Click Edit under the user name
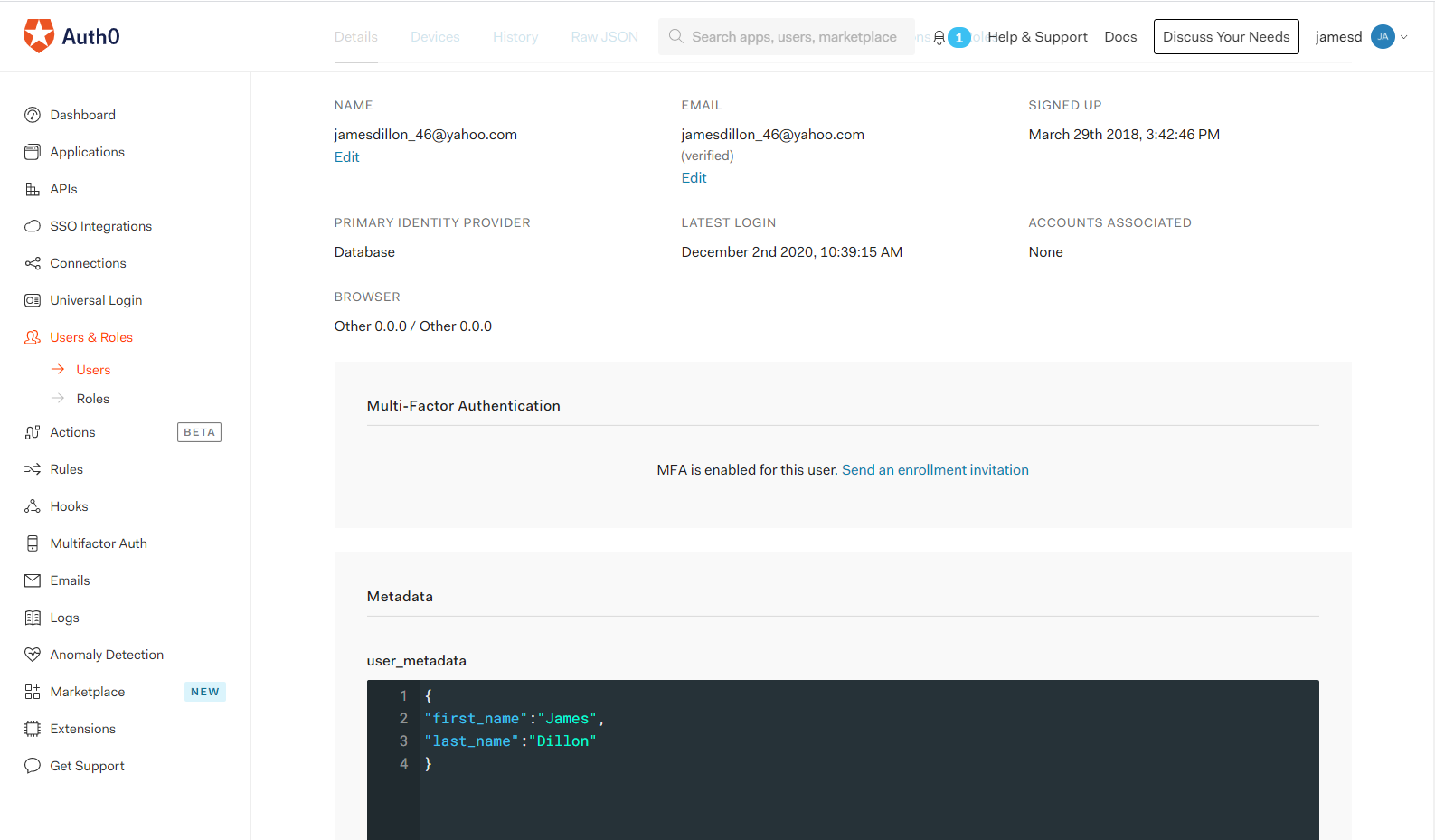 pos(347,157)
